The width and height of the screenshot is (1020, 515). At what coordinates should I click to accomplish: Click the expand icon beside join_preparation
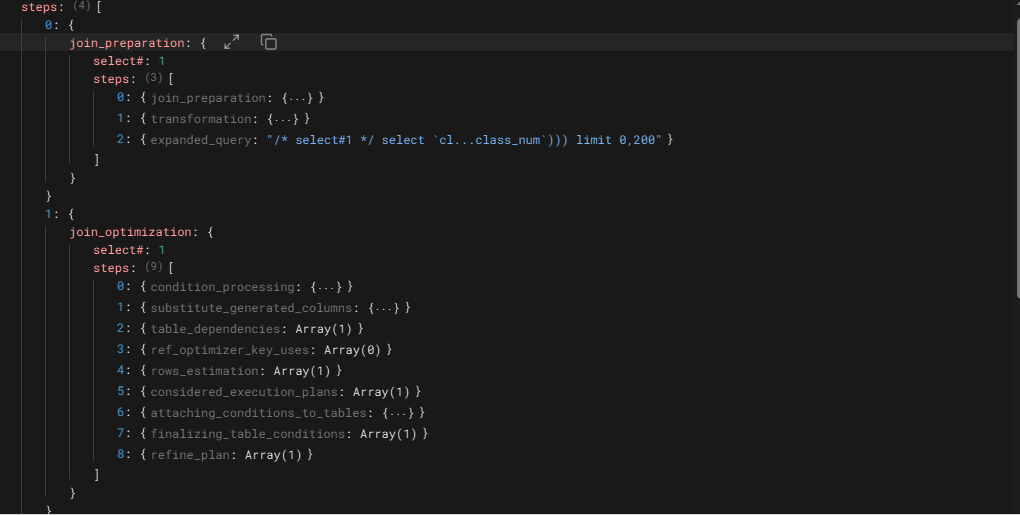point(232,42)
